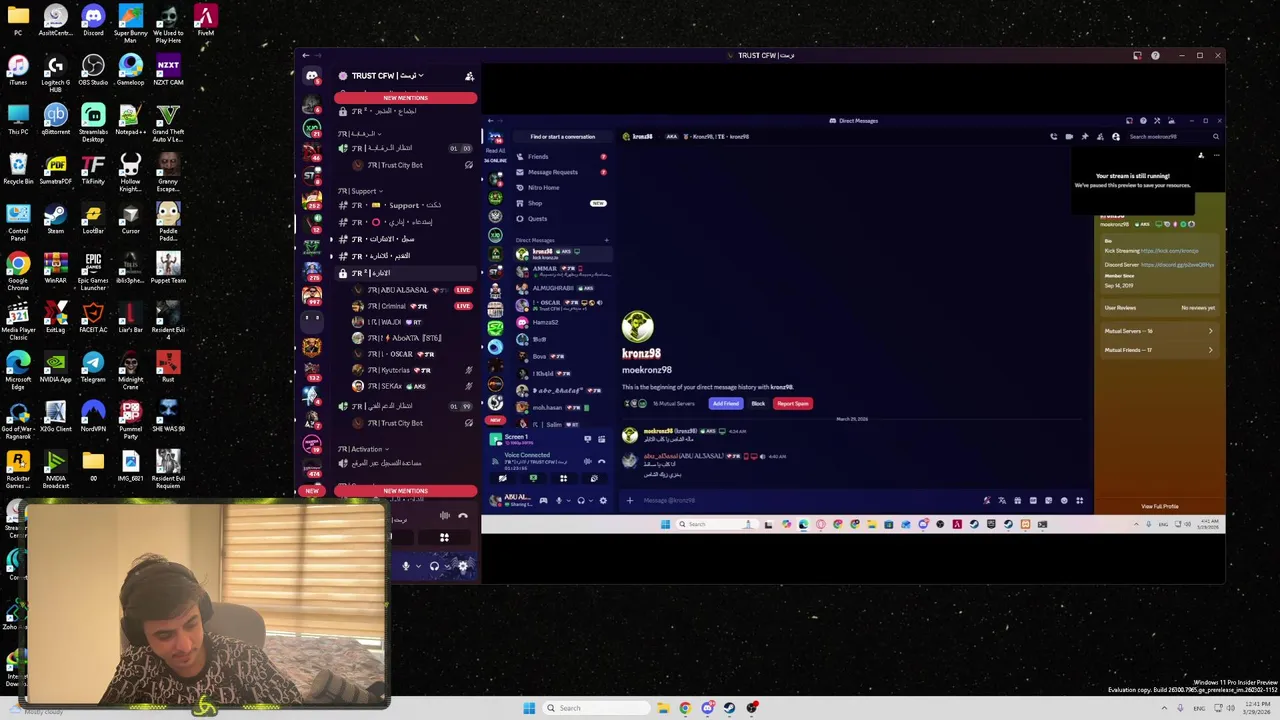Image resolution: width=1280 pixels, height=720 pixels.
Task: Open qBittorrent desktop shortcut
Action: tap(55, 119)
